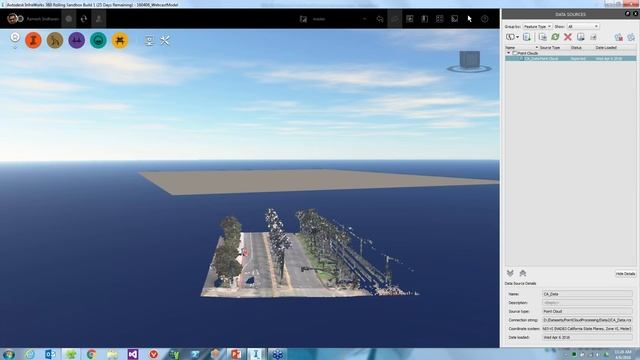Viewport: 640px width, 360px height.
Task: Select the arrow pointer tool in top bar
Action: 469,19
